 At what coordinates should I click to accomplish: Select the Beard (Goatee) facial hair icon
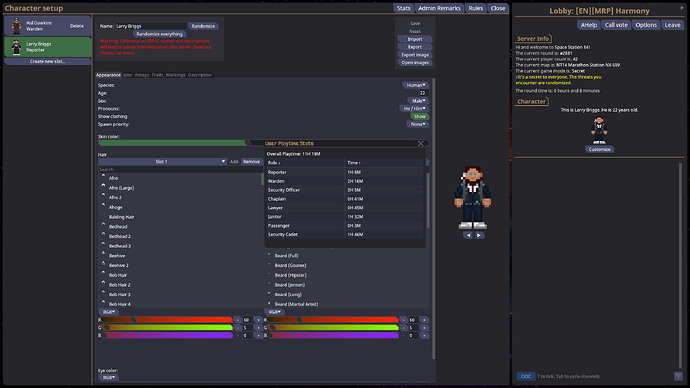click(x=269, y=265)
